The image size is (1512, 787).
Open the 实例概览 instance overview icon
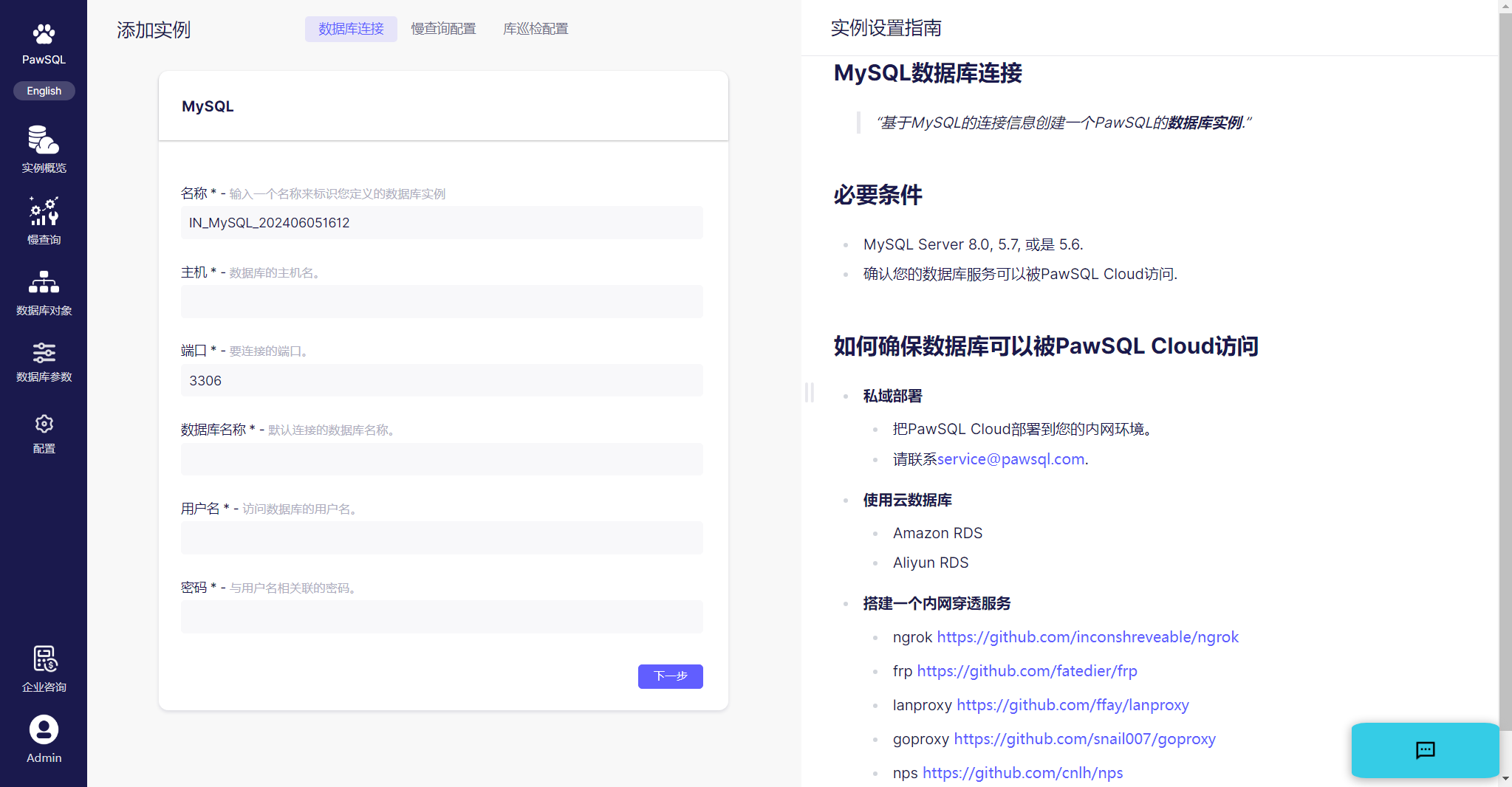pyautogui.click(x=44, y=140)
